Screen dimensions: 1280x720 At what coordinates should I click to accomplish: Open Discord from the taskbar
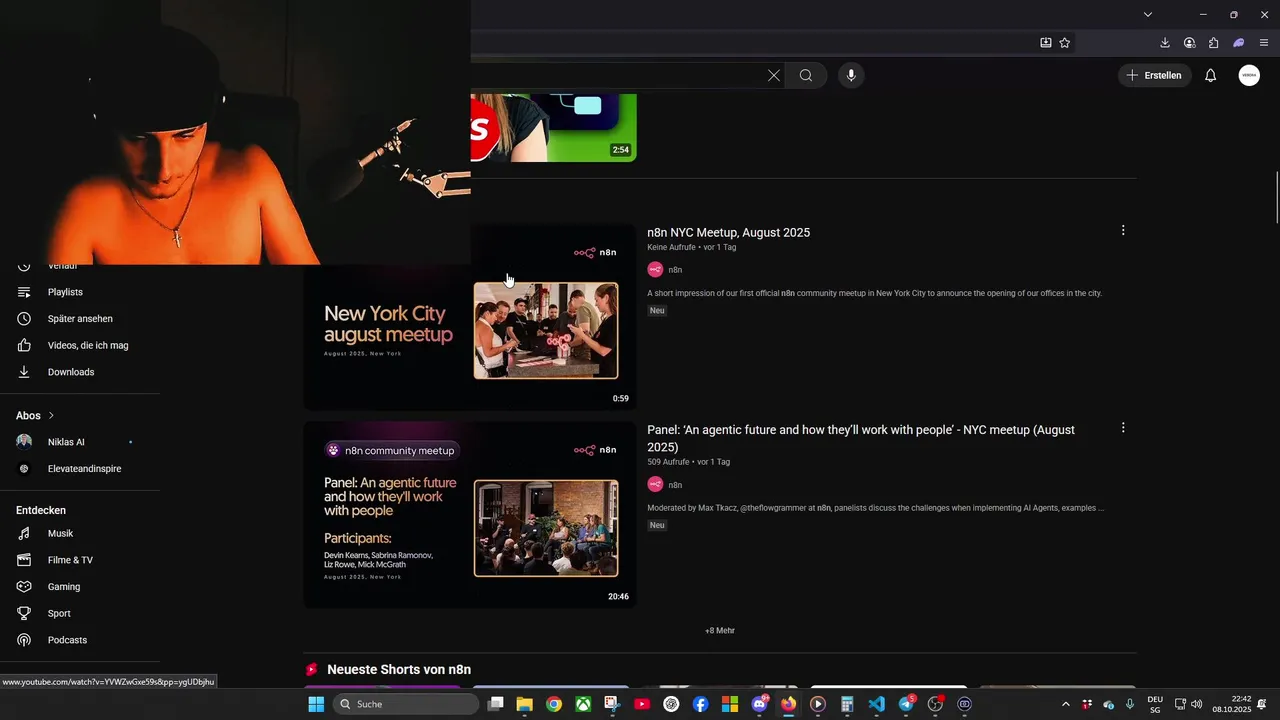click(759, 704)
